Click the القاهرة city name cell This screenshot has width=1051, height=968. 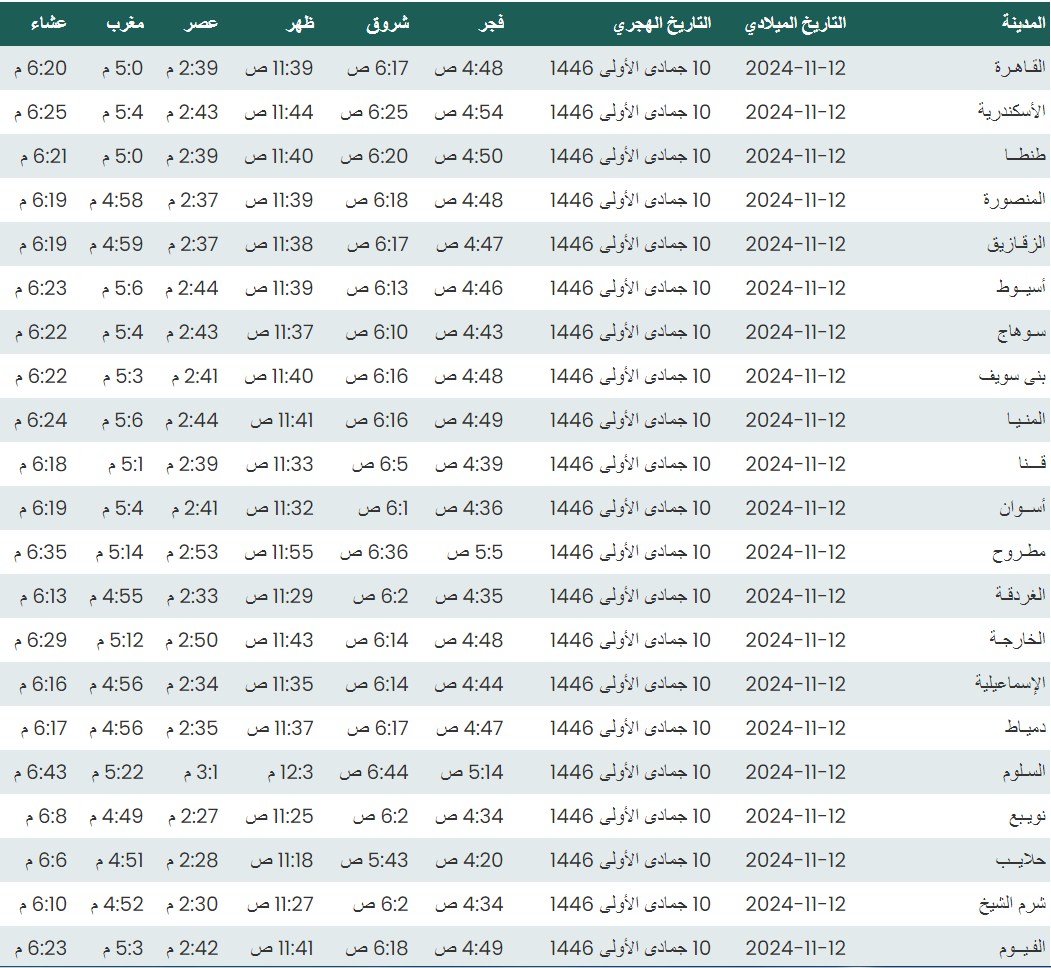click(1019, 68)
